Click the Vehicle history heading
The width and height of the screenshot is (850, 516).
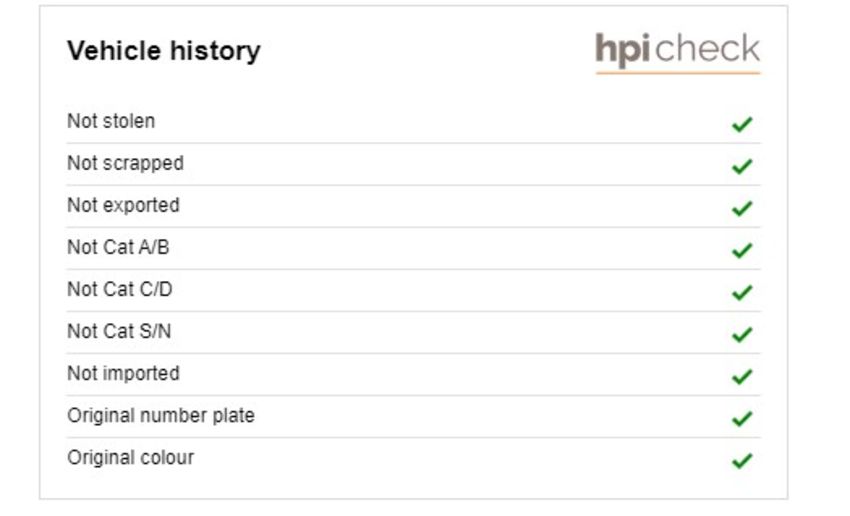[164, 51]
